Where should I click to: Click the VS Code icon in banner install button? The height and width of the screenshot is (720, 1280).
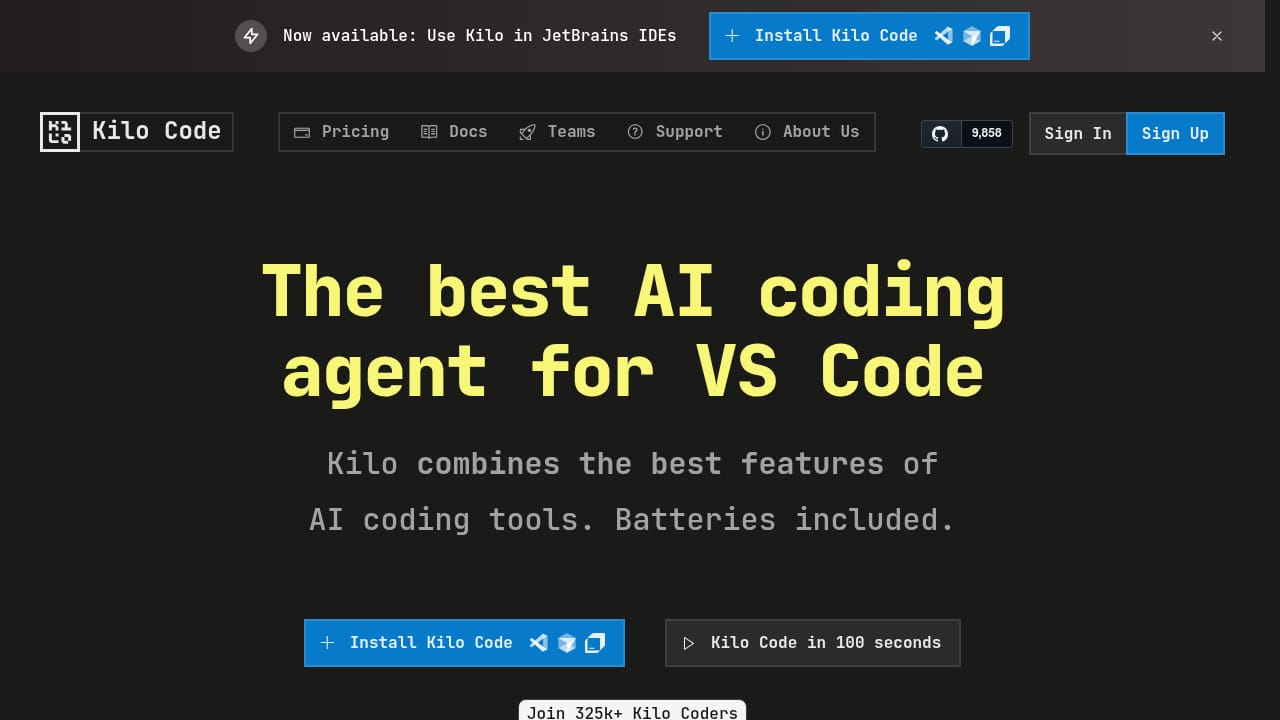(943, 36)
